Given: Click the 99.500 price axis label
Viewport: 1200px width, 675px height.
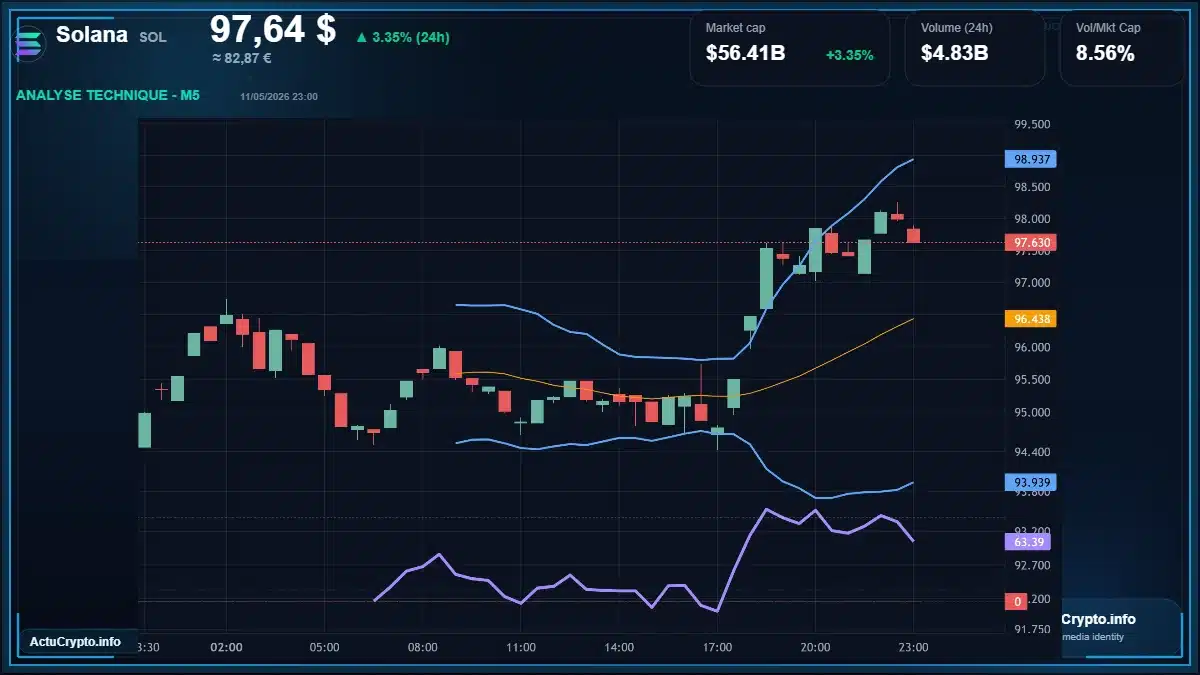Looking at the screenshot, I should pos(1032,125).
